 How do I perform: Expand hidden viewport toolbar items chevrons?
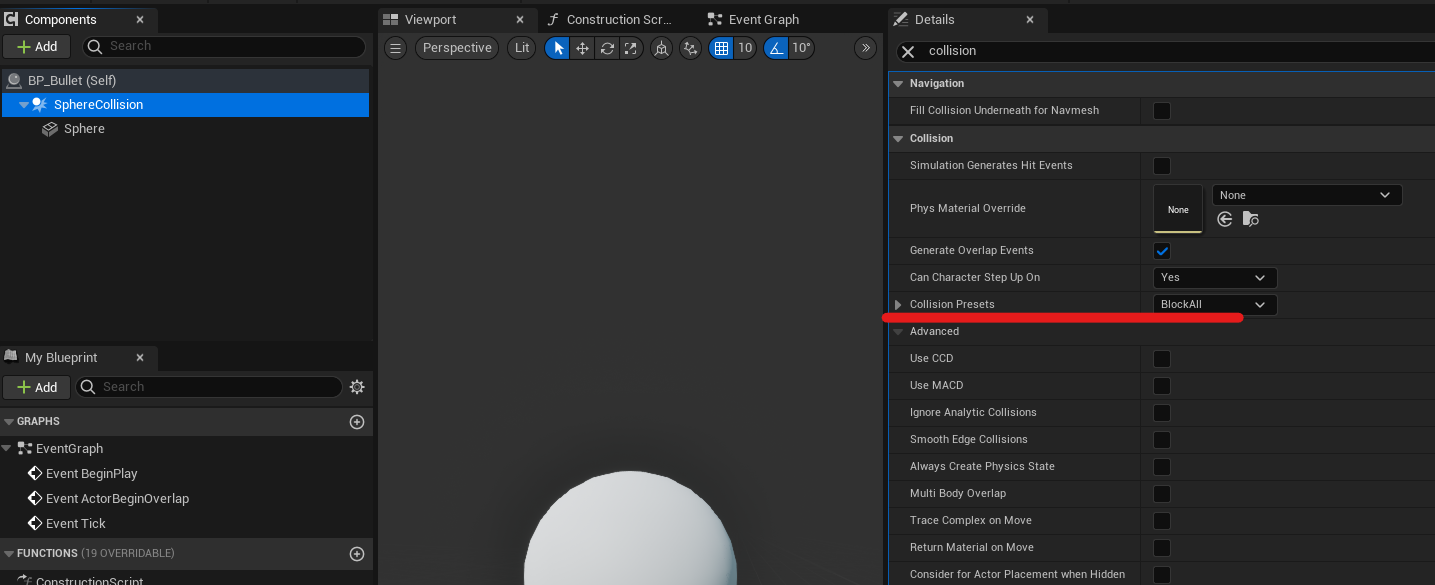[866, 48]
